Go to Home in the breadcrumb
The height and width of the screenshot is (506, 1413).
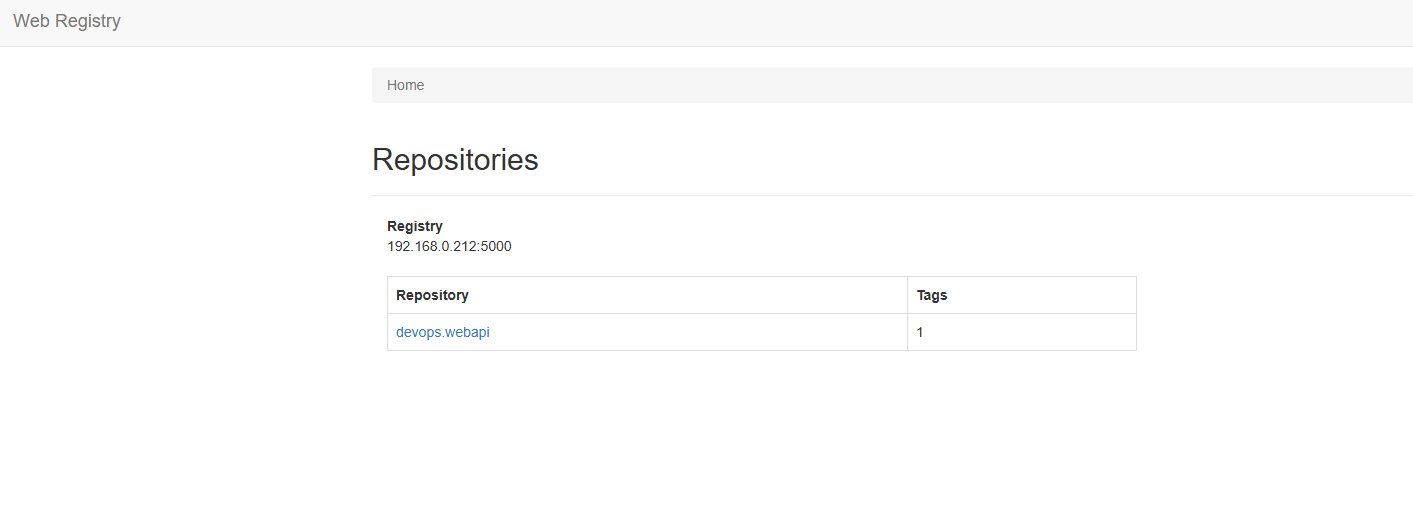click(x=405, y=85)
